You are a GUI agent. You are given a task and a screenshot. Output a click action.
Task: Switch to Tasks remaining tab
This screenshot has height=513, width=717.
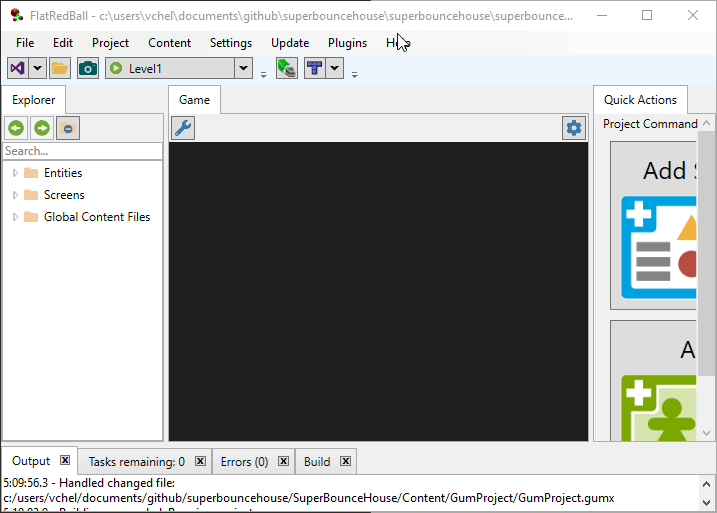(x=136, y=462)
